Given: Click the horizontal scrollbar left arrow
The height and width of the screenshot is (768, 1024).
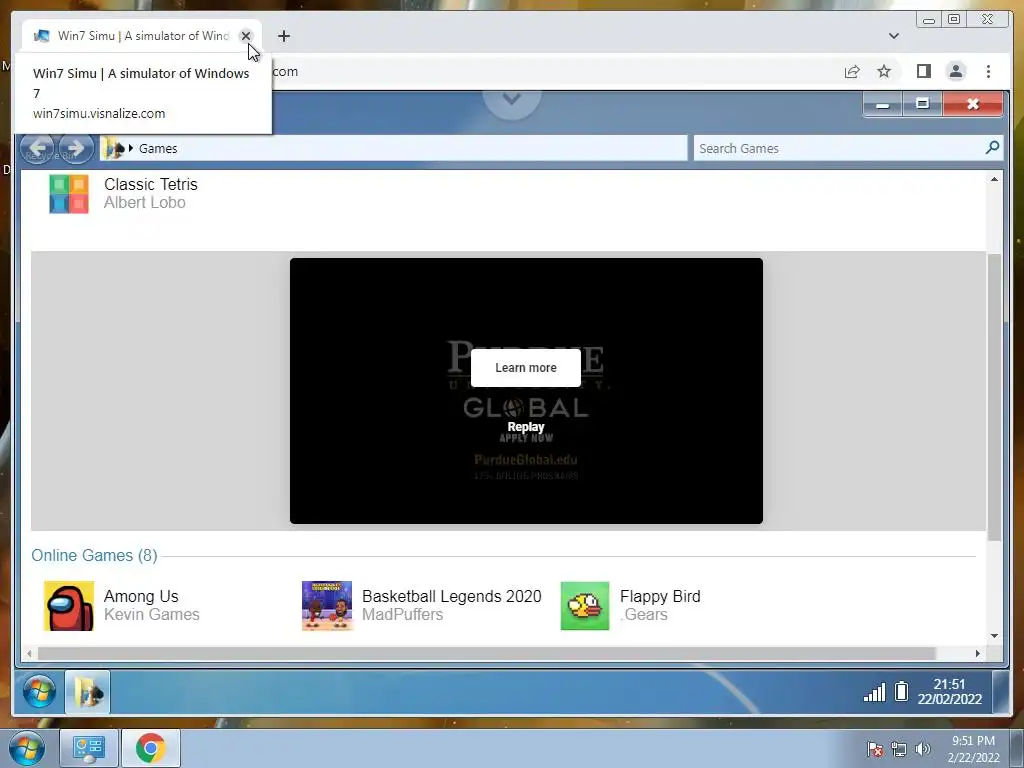Looking at the screenshot, I should click(x=29, y=654).
